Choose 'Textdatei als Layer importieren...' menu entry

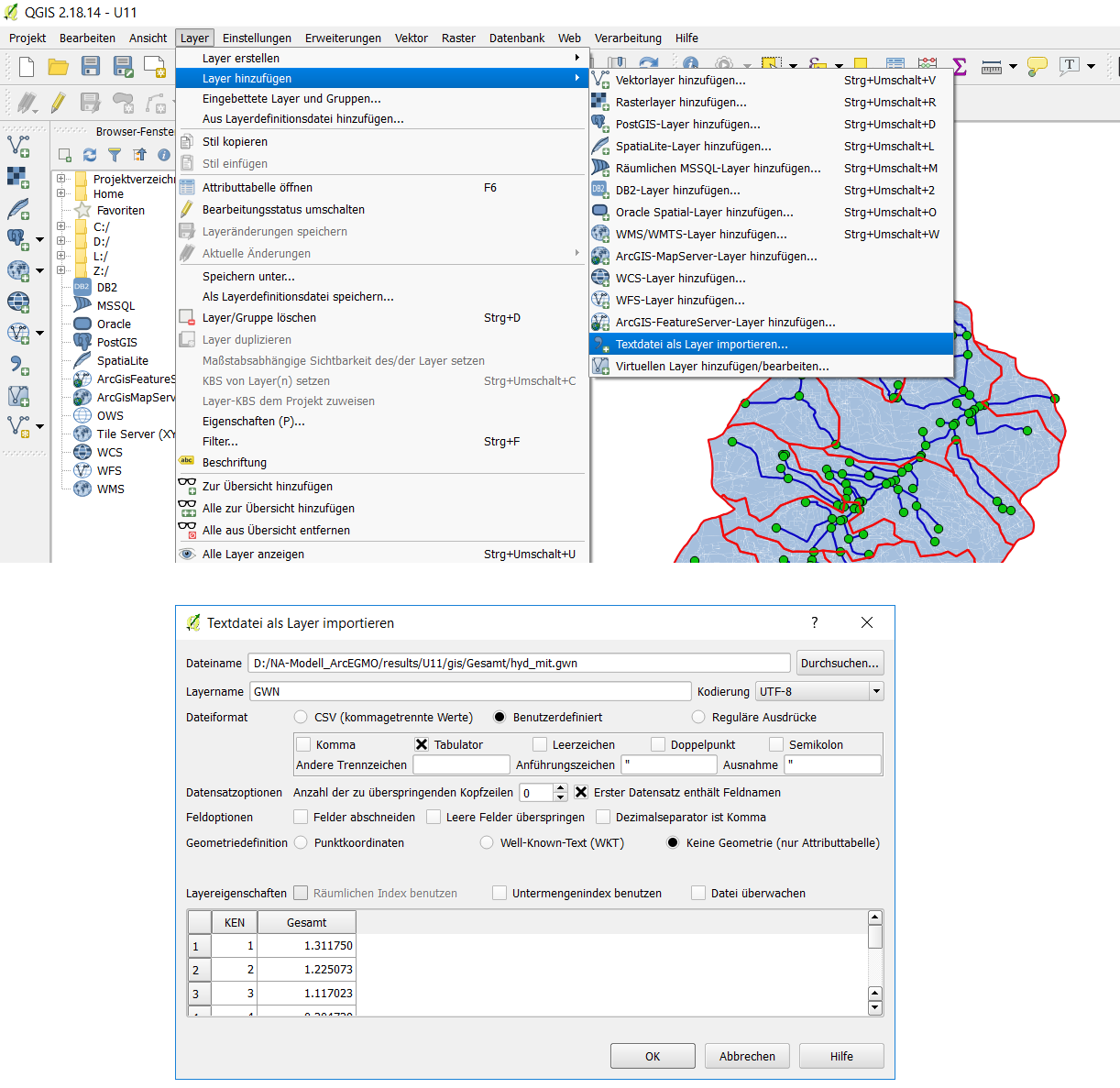(x=701, y=345)
